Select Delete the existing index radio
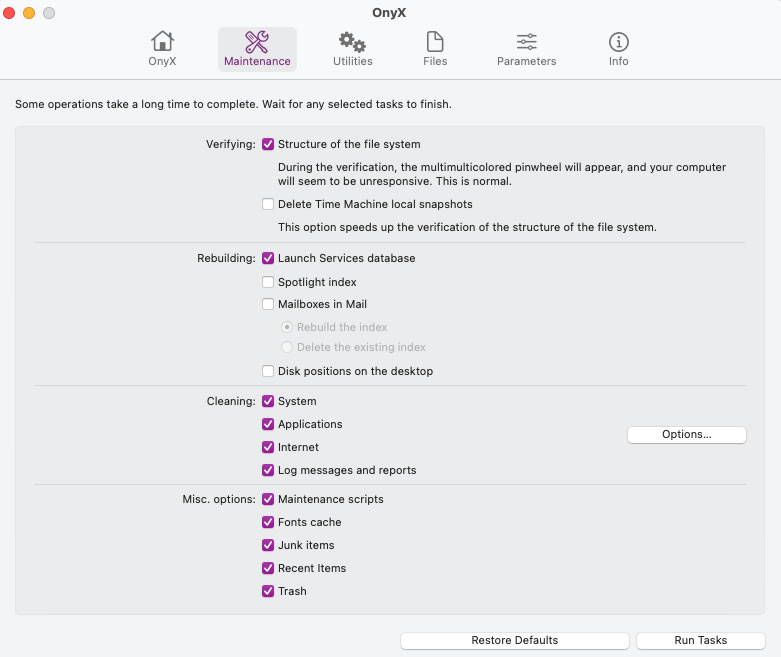Image resolution: width=781 pixels, height=657 pixels. pyautogui.click(x=287, y=347)
